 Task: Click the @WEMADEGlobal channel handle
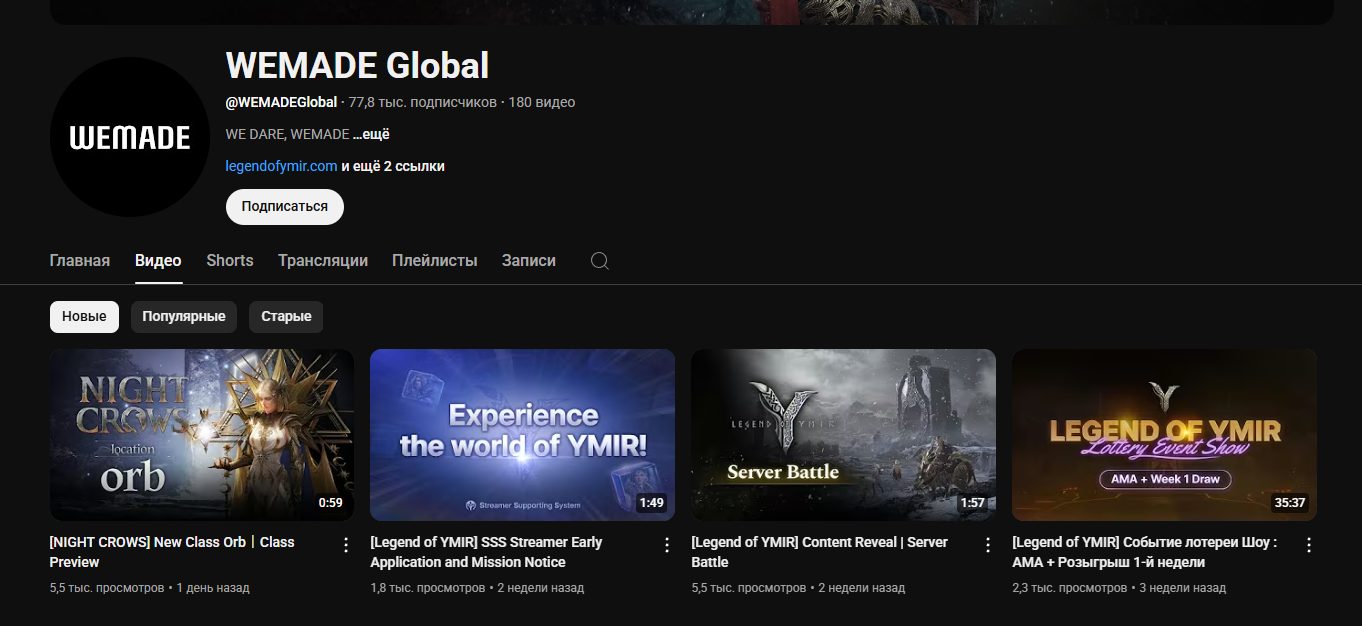[x=281, y=102]
